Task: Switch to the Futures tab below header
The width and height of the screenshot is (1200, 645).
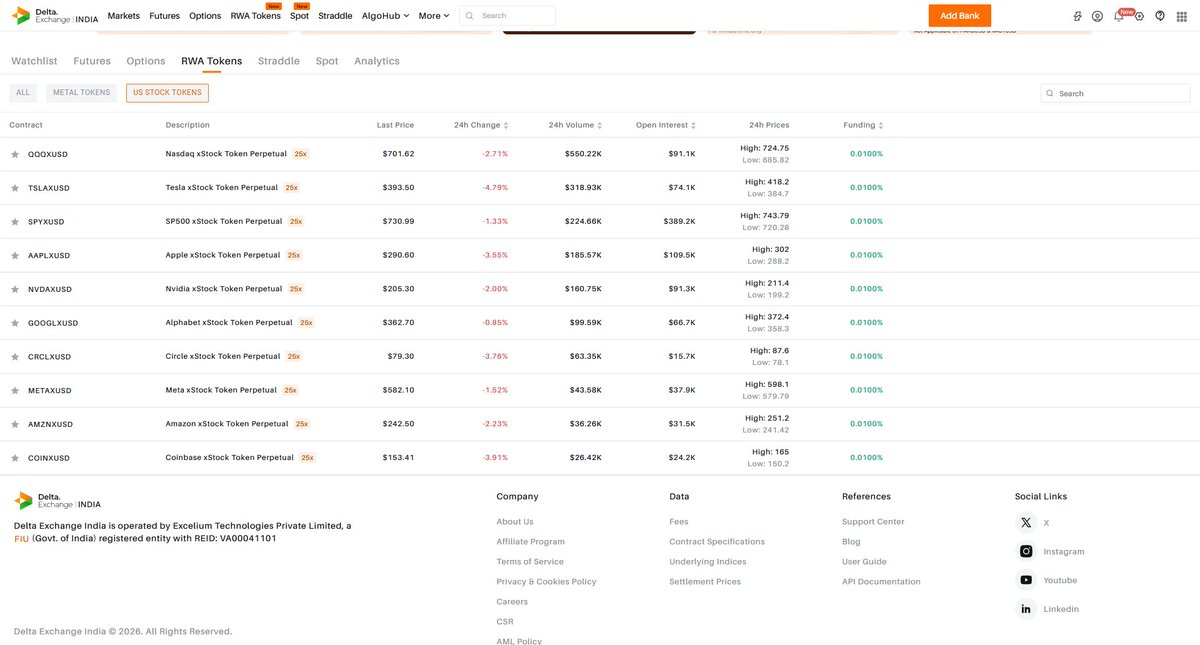Action: pos(92,61)
